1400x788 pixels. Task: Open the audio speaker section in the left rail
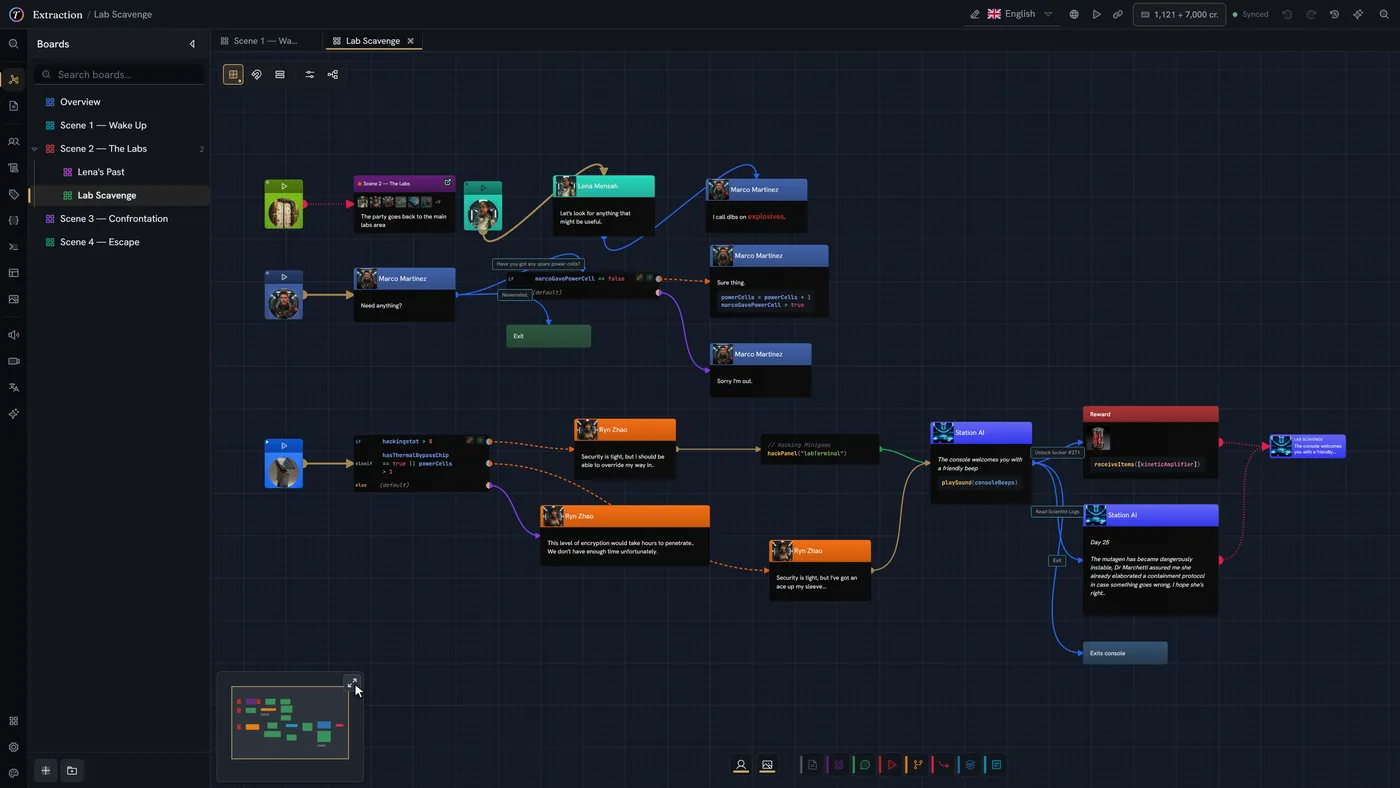click(x=13, y=335)
